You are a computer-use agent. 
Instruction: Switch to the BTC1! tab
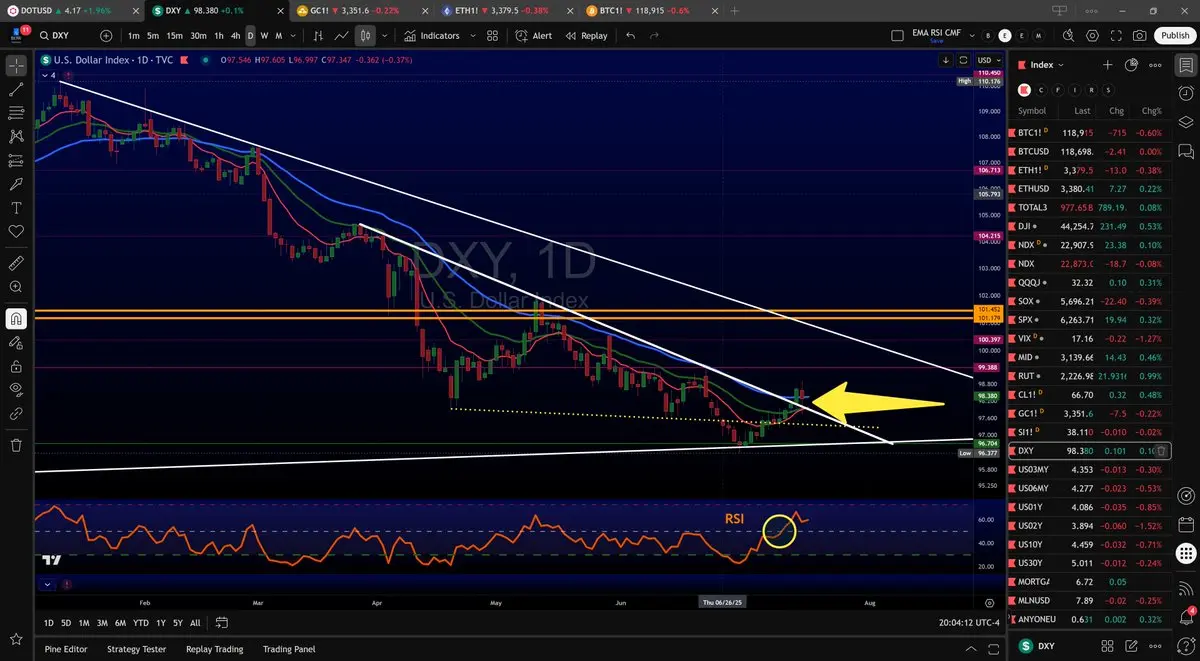(x=651, y=10)
